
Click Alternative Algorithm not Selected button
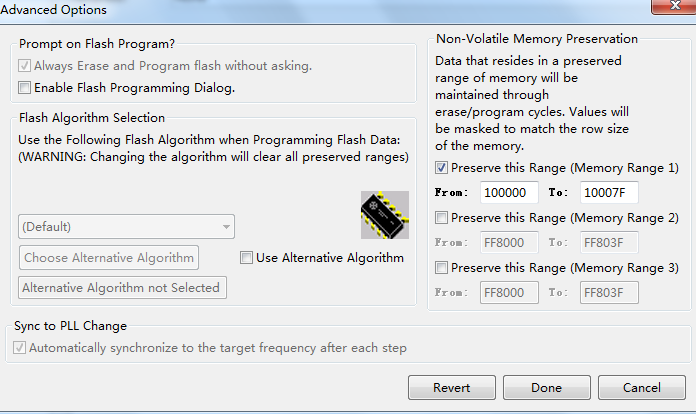click(x=123, y=288)
